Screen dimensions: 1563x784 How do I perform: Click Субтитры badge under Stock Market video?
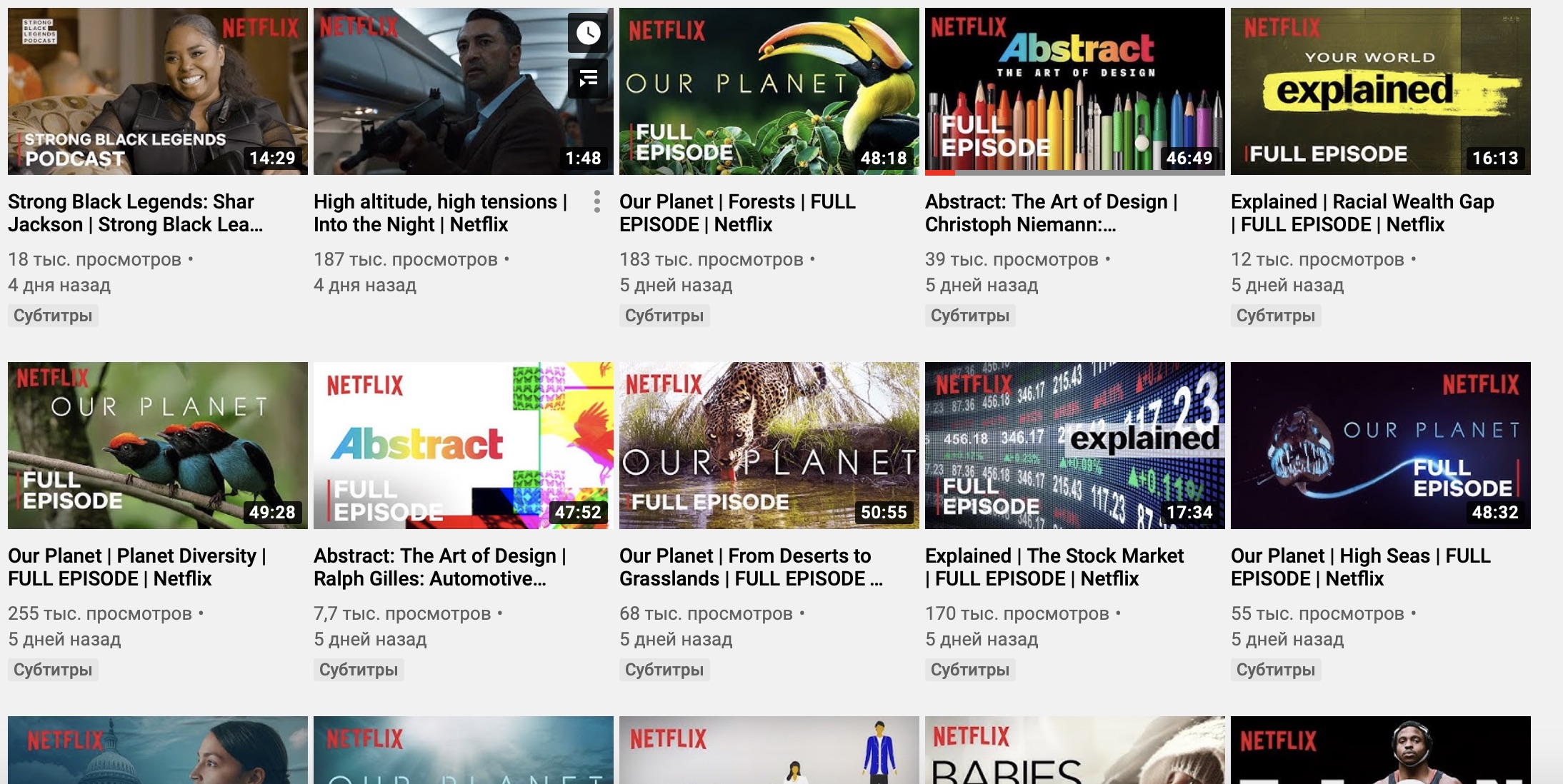tap(969, 670)
